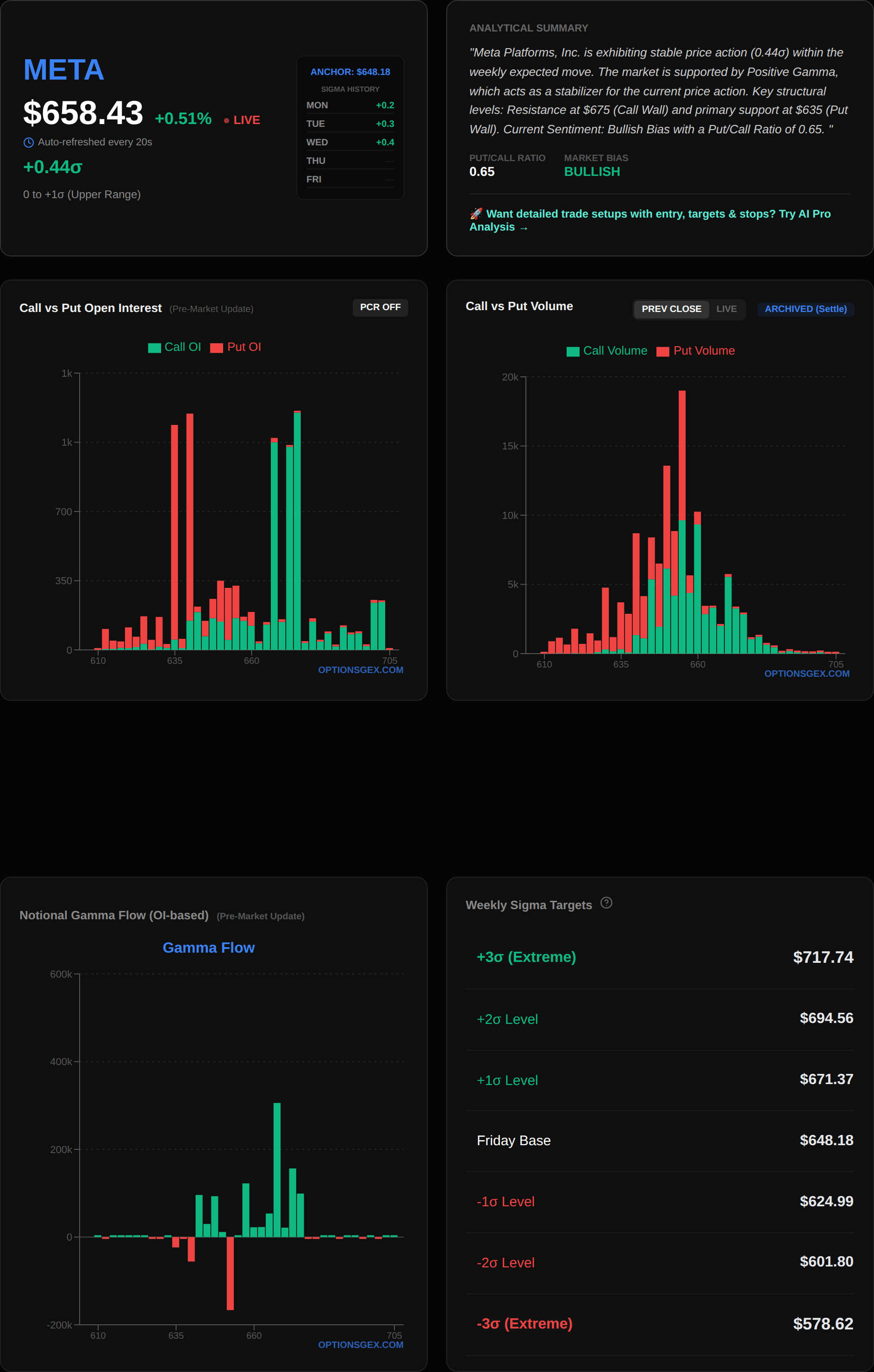Screen dimensions: 874x1372
Task: Toggle Call OI legend green swatch
Action: [x=155, y=348]
